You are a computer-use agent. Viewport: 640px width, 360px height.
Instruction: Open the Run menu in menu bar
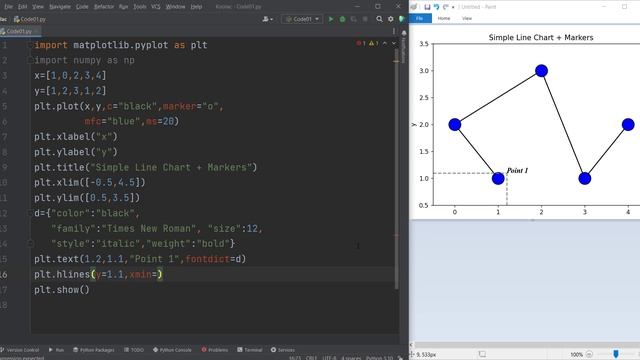tap(123, 7)
